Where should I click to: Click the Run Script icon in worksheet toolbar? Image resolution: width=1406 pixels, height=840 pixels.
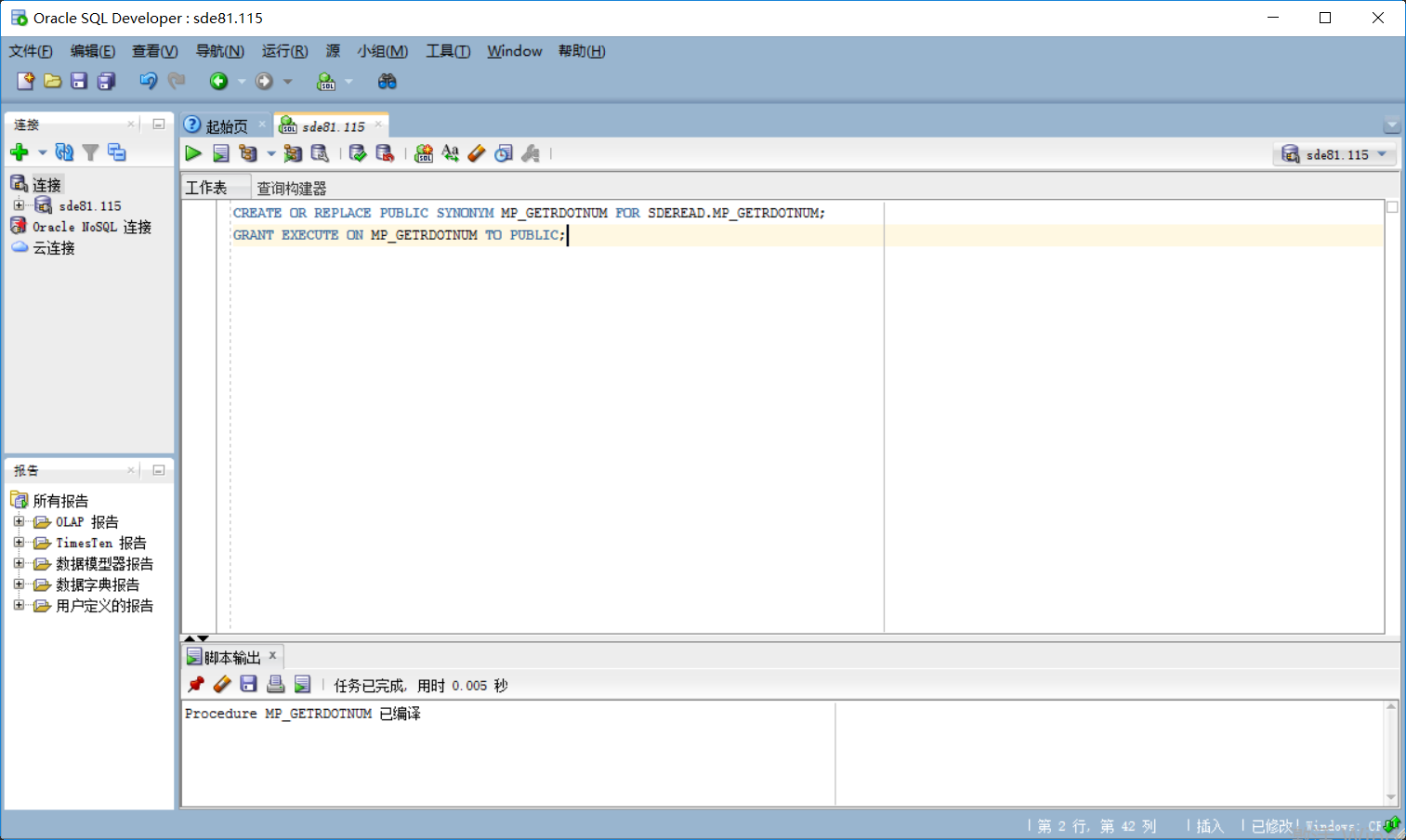coord(221,153)
